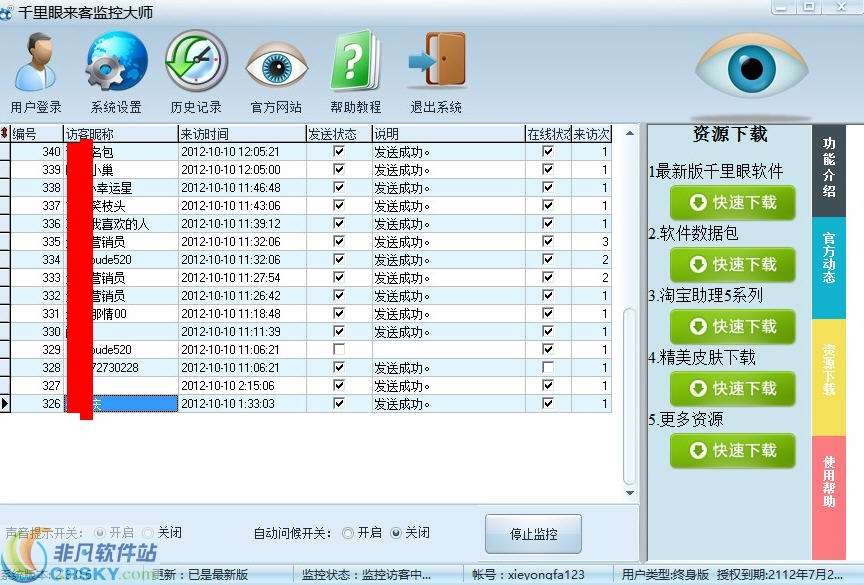Click row number 337 cell

point(36,205)
